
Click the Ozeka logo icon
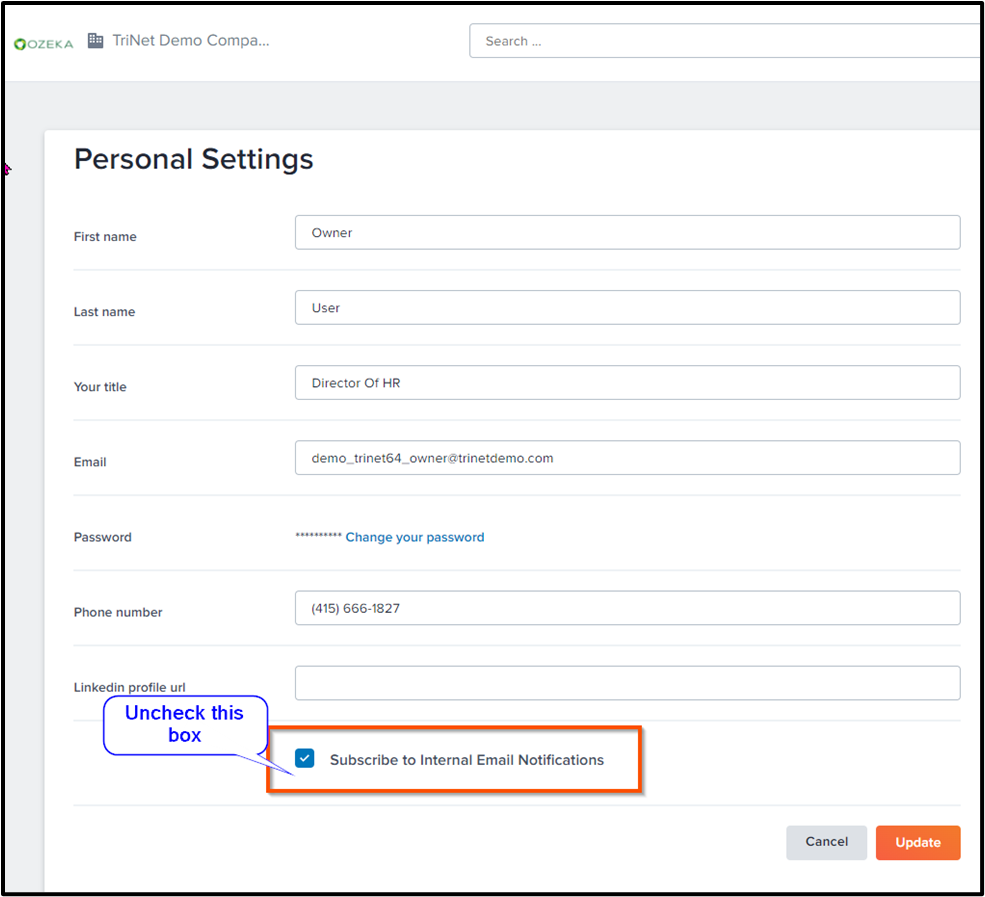[43, 44]
